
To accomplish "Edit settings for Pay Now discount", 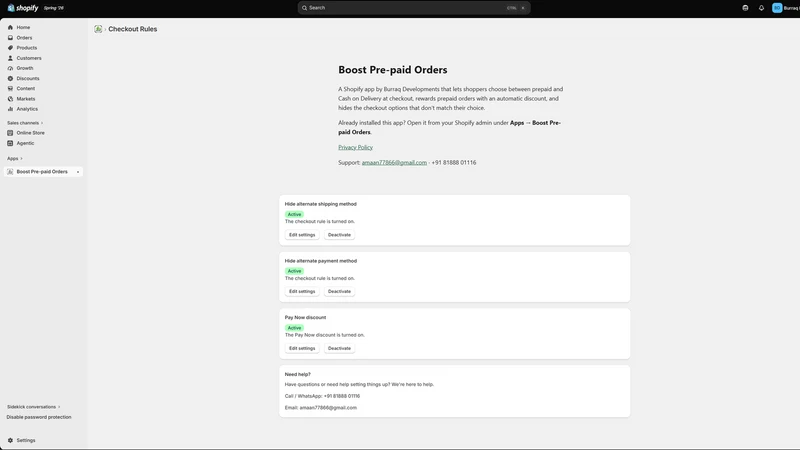I will pos(302,348).
